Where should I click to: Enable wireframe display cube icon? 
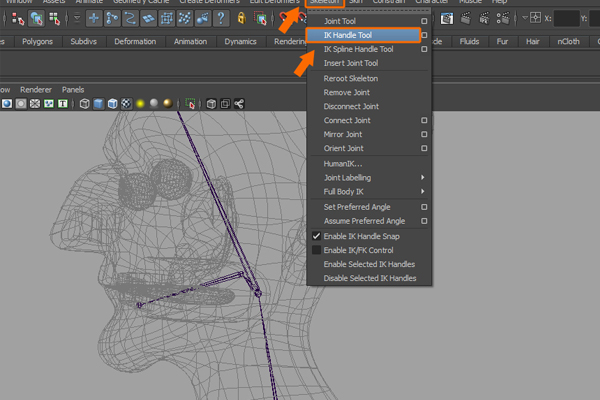click(85, 104)
